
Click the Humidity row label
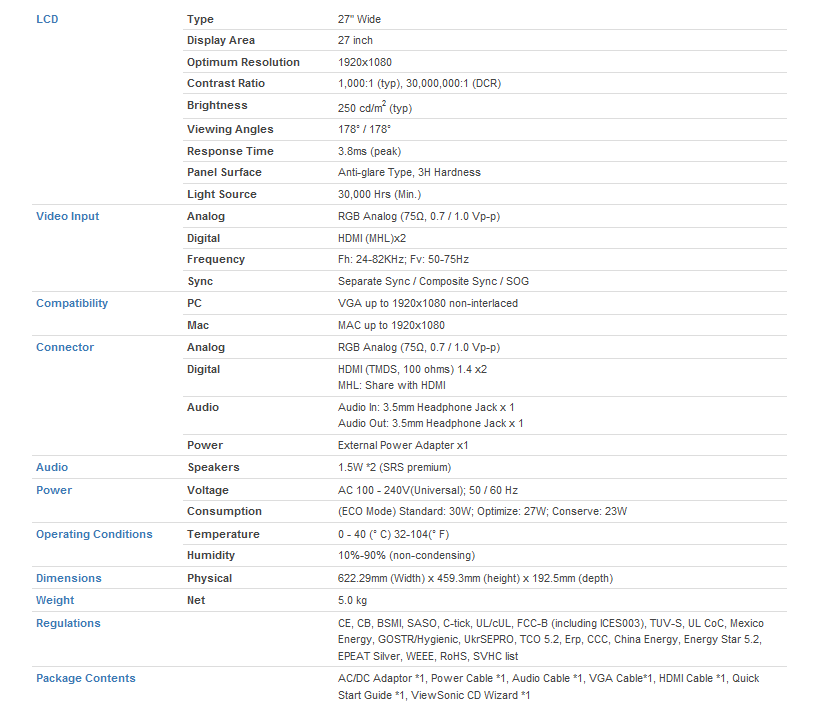tap(212, 555)
